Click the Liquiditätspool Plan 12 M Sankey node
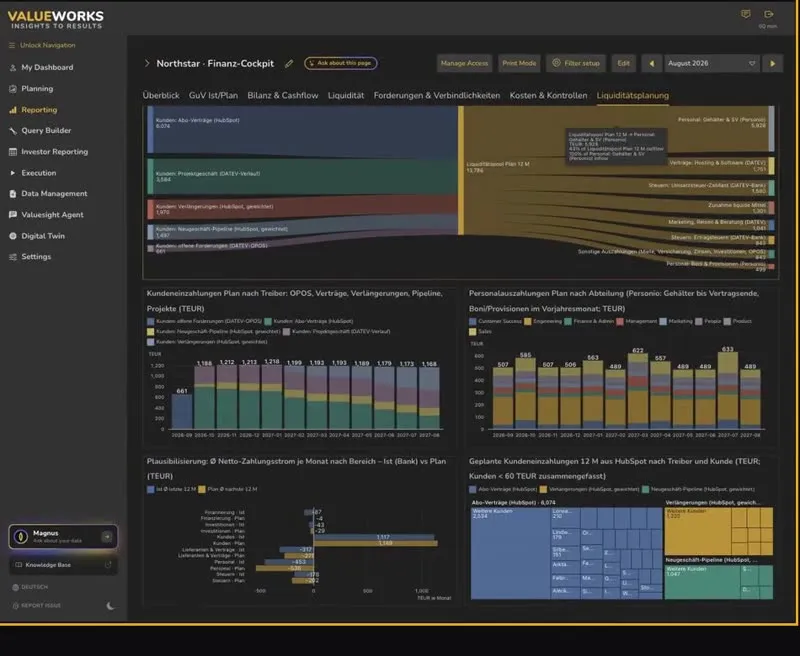Viewport: 800px width, 656px height. (x=461, y=170)
